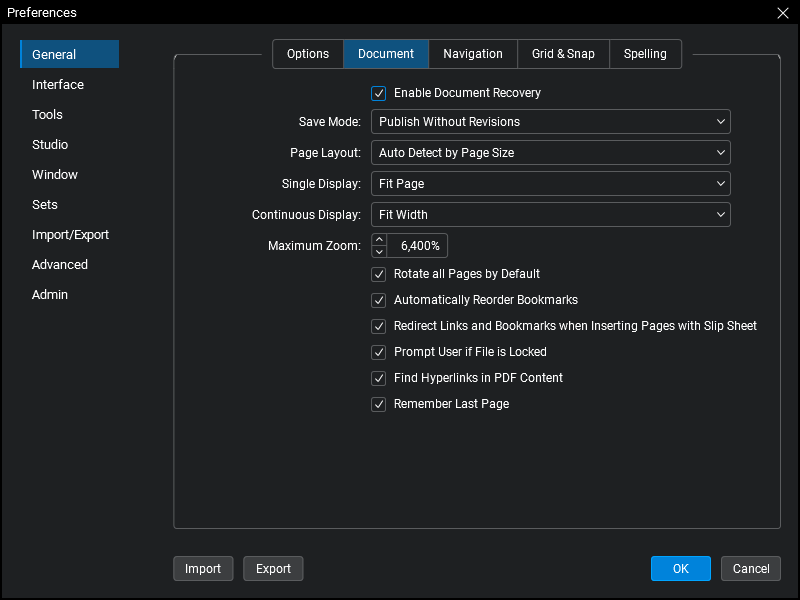Uncheck Enable Document Recovery

[x=379, y=94]
